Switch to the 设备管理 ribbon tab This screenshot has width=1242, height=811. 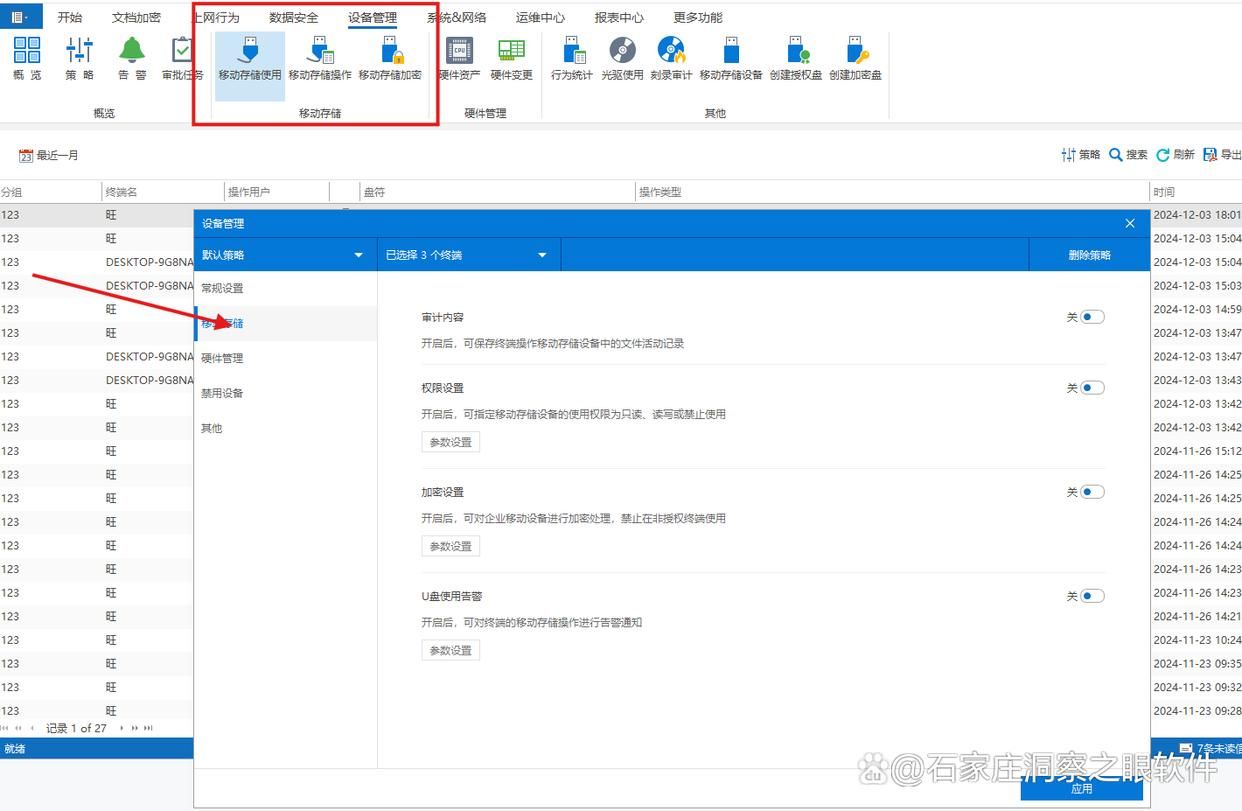tap(372, 17)
